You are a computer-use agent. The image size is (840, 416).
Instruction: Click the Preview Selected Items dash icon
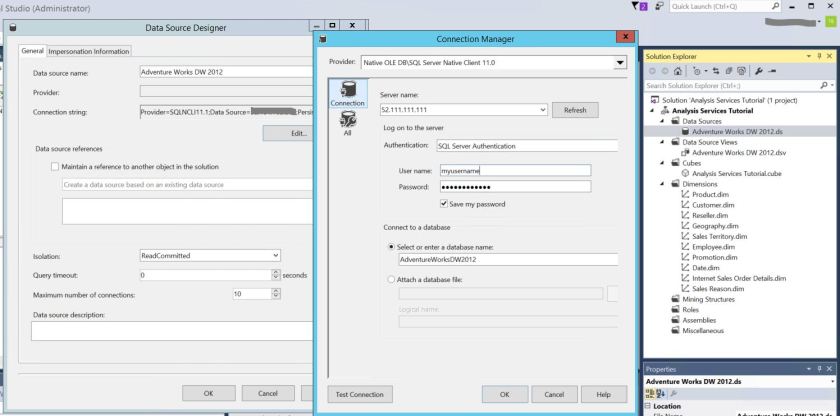click(772, 71)
